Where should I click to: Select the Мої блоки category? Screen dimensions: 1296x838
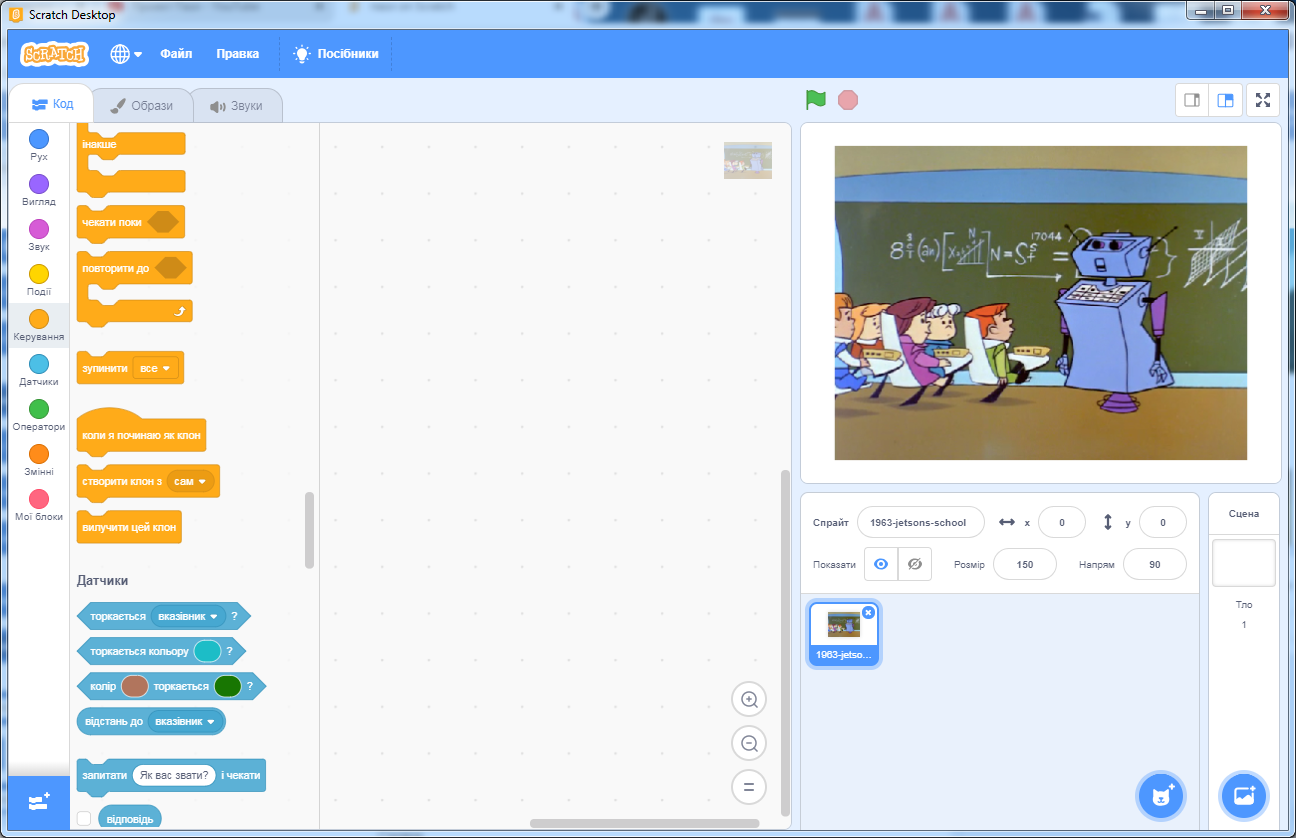(x=39, y=506)
